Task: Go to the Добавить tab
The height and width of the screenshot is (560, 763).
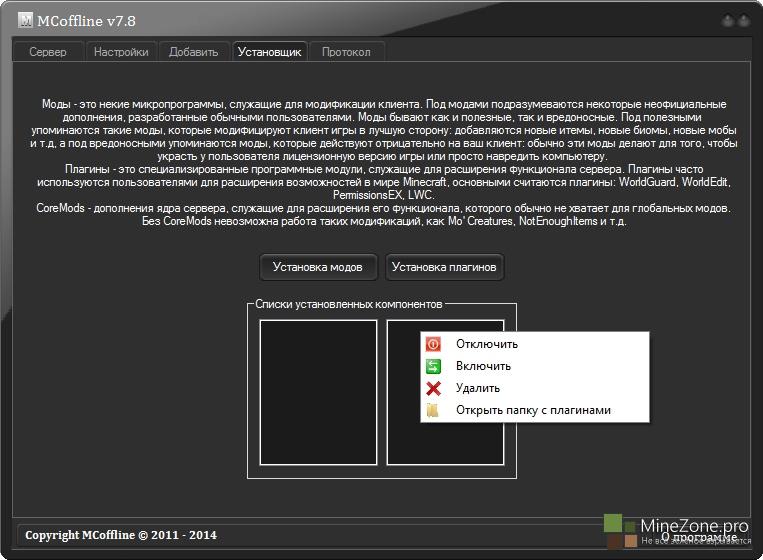Action: (x=193, y=52)
